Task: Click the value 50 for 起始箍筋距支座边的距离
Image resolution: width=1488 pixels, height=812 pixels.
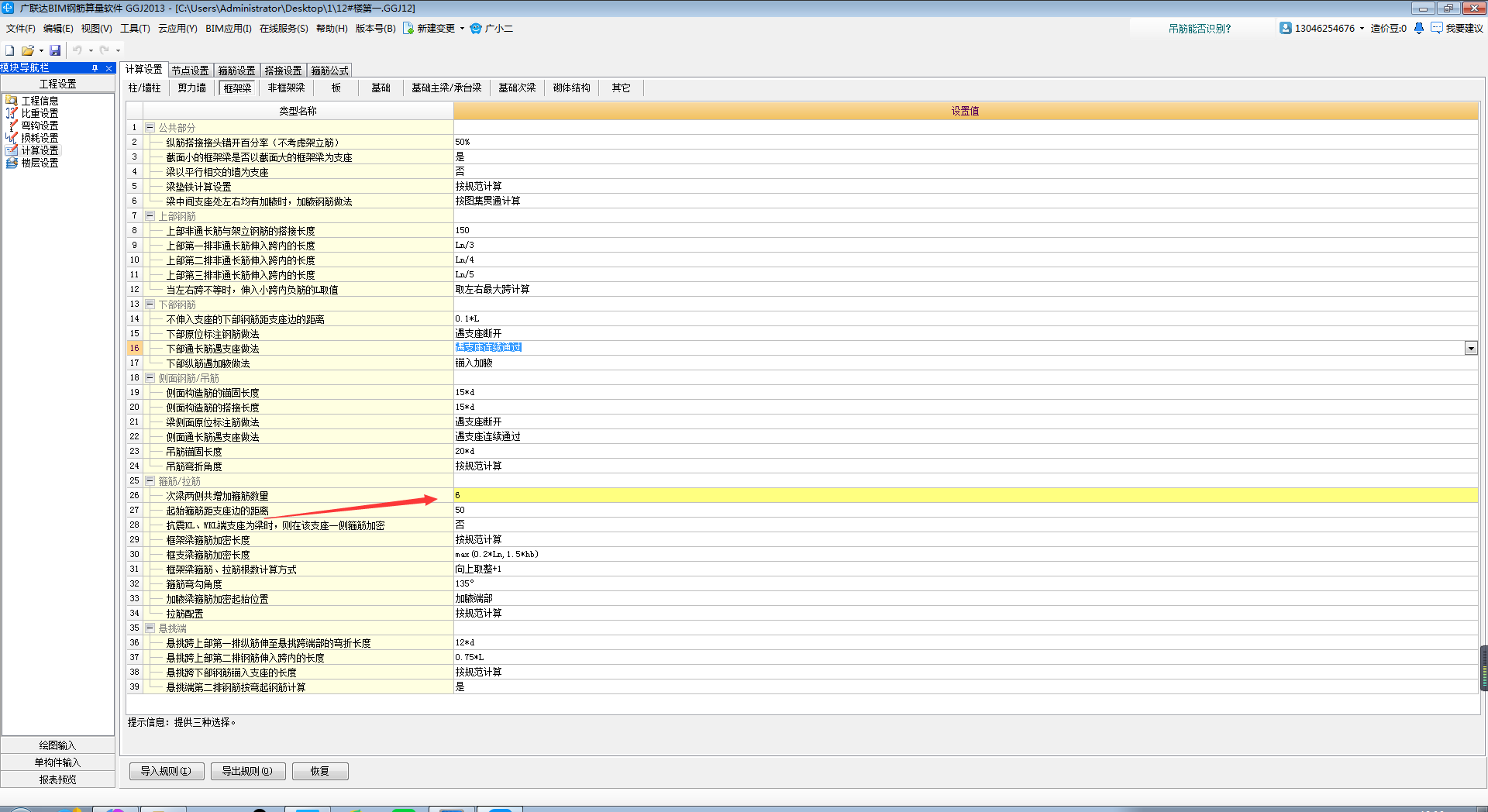Action: pyautogui.click(x=966, y=510)
